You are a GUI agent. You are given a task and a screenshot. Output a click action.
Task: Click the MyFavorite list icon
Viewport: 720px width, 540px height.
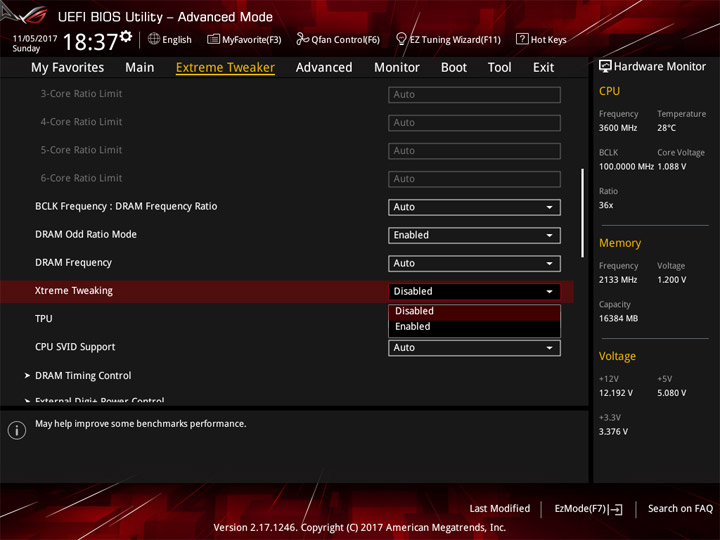(213, 39)
